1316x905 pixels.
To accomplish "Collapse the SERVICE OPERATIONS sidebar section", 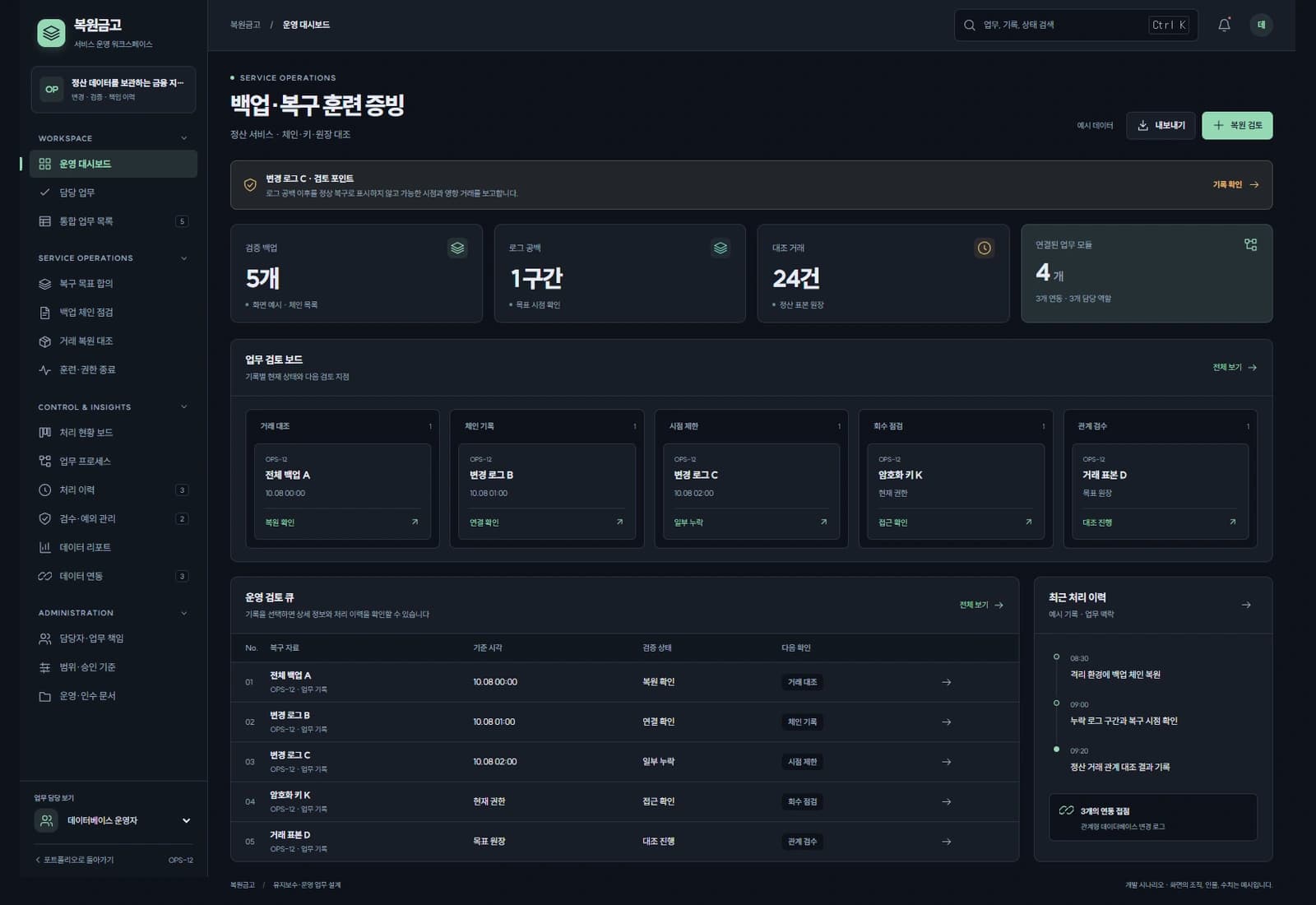I will pos(183,258).
